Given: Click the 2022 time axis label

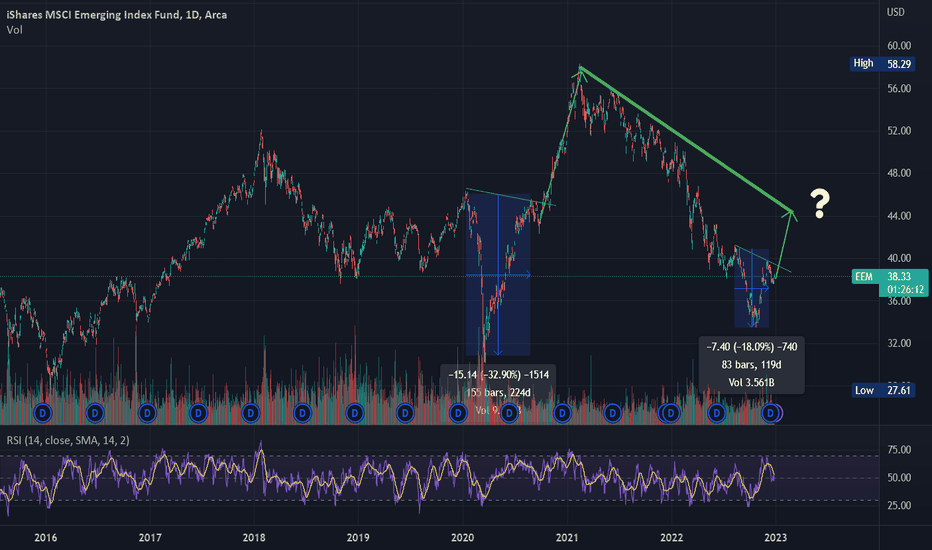Looking at the screenshot, I should point(672,538).
